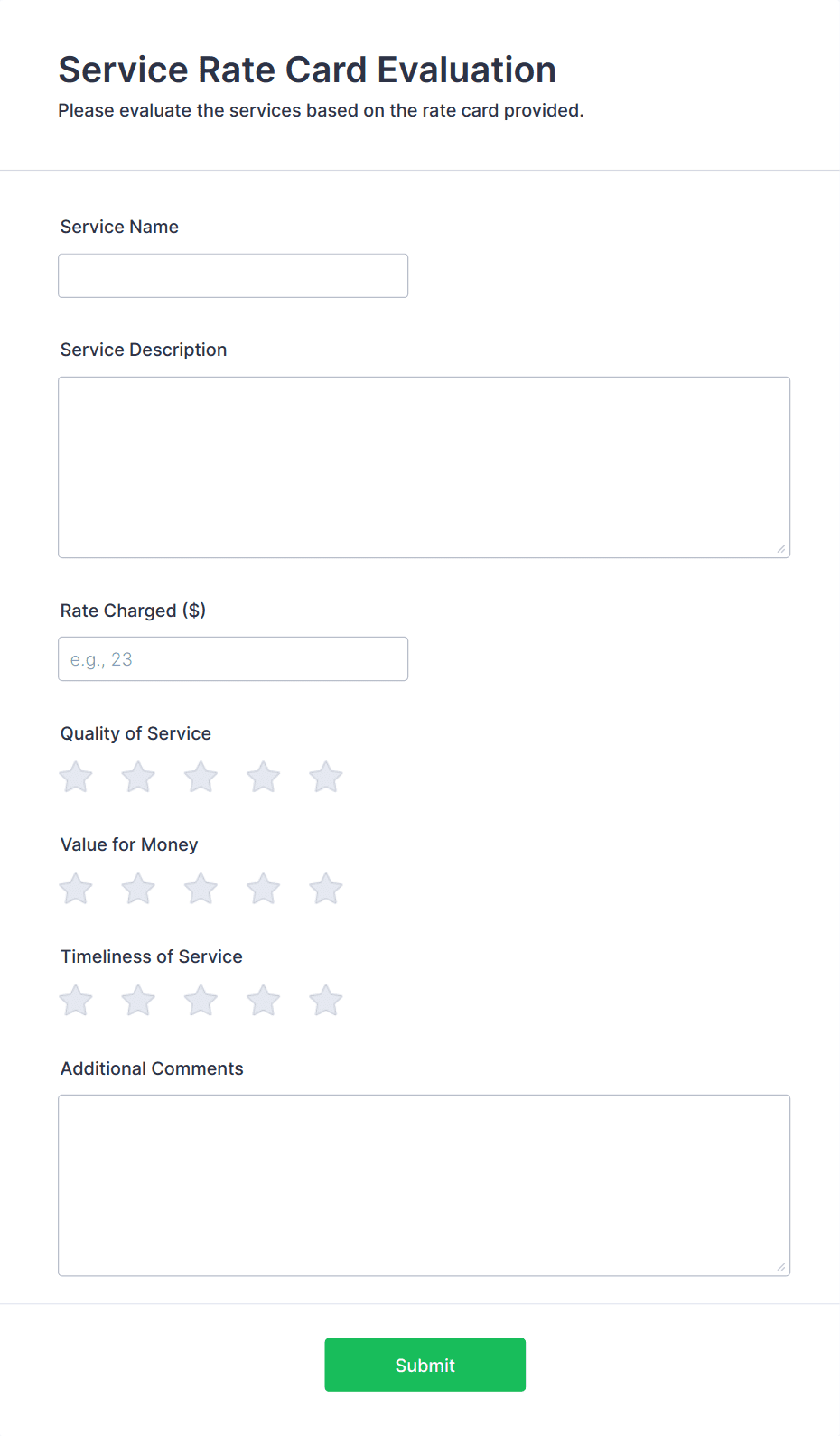Grab the Service Description resize handle
Screen dimensions: 840x1436
point(781,549)
